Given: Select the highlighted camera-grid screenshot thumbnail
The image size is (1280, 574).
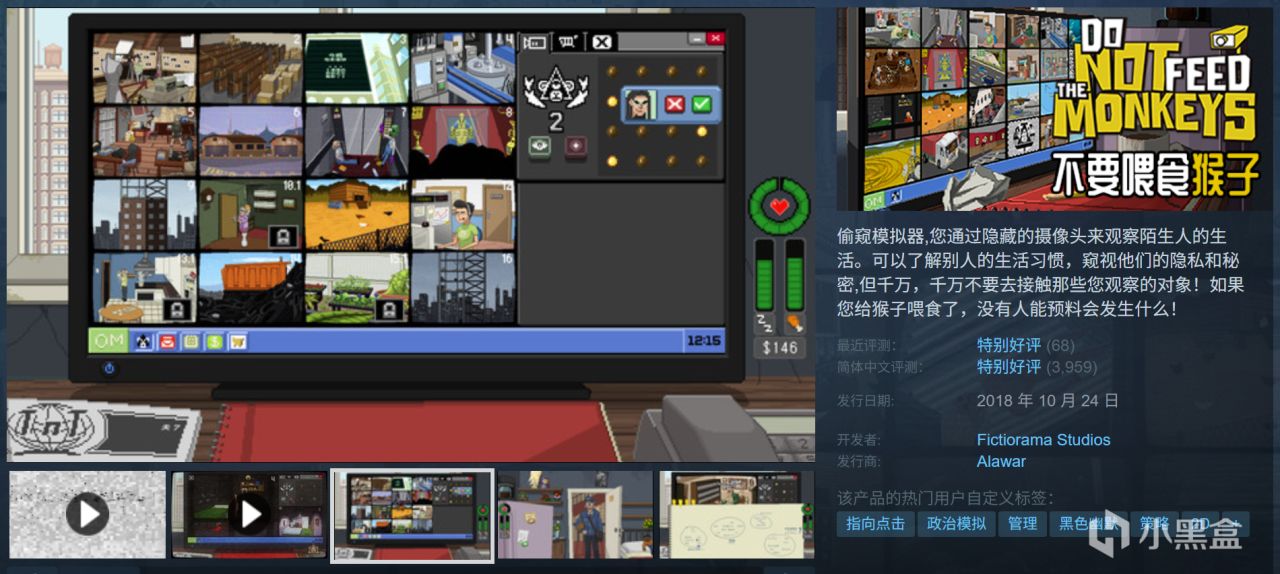Looking at the screenshot, I should (x=412, y=515).
